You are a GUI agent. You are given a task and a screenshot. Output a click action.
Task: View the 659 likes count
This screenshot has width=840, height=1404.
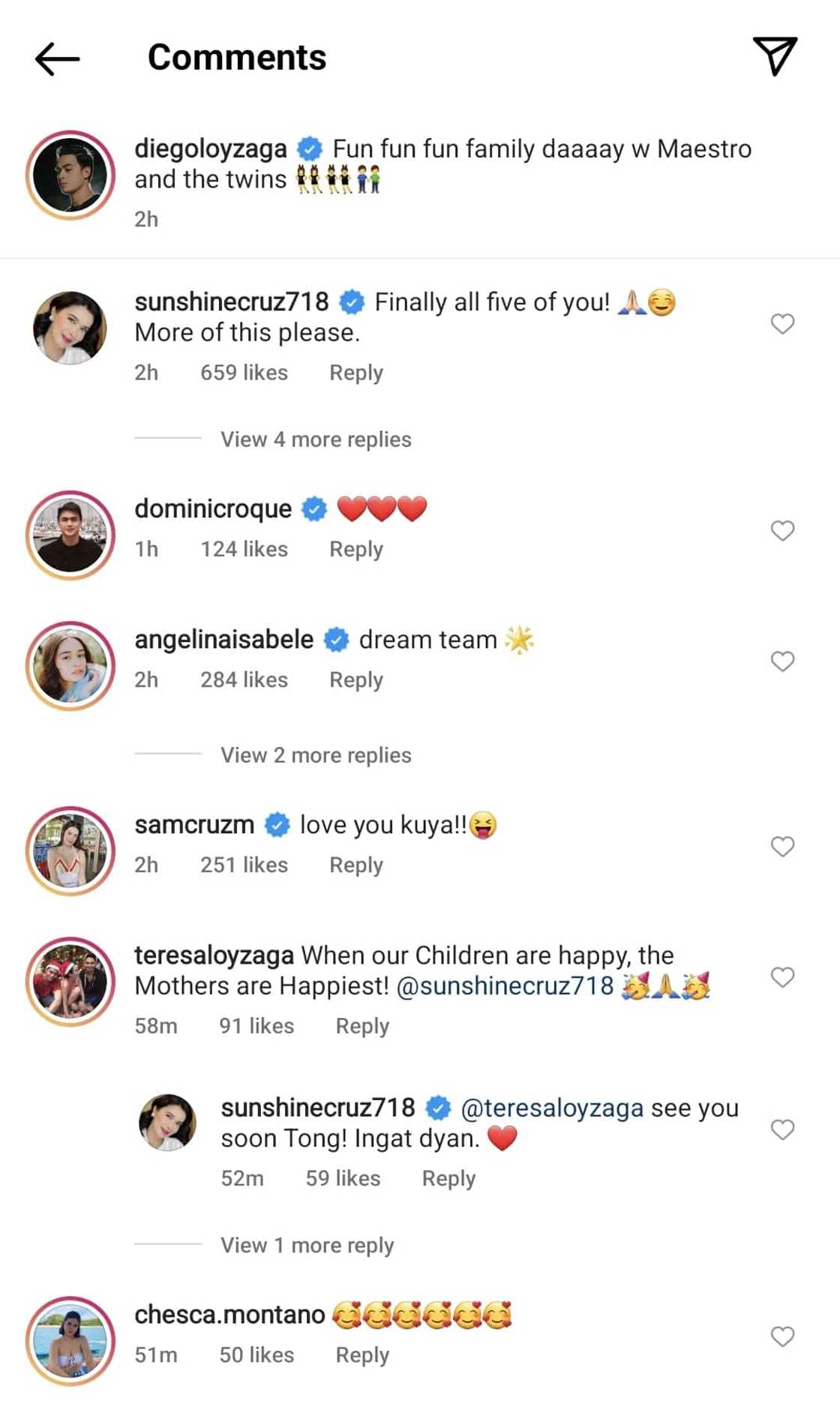(x=244, y=373)
